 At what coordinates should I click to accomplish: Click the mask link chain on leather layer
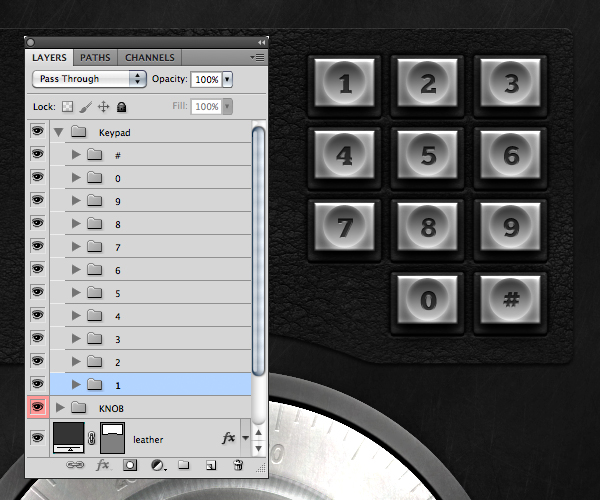(x=91, y=438)
